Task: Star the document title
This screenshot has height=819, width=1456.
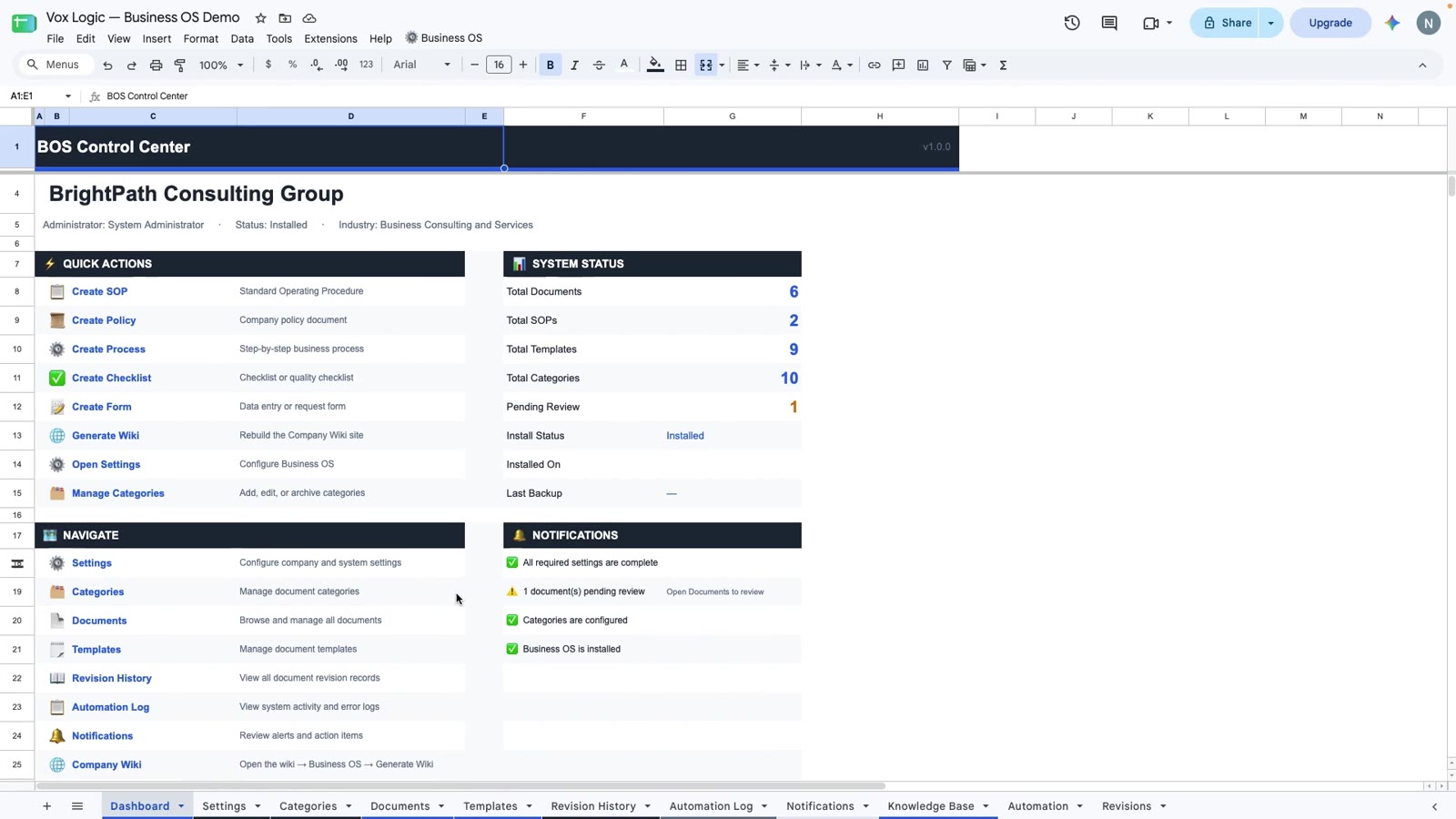Action: pos(261,18)
